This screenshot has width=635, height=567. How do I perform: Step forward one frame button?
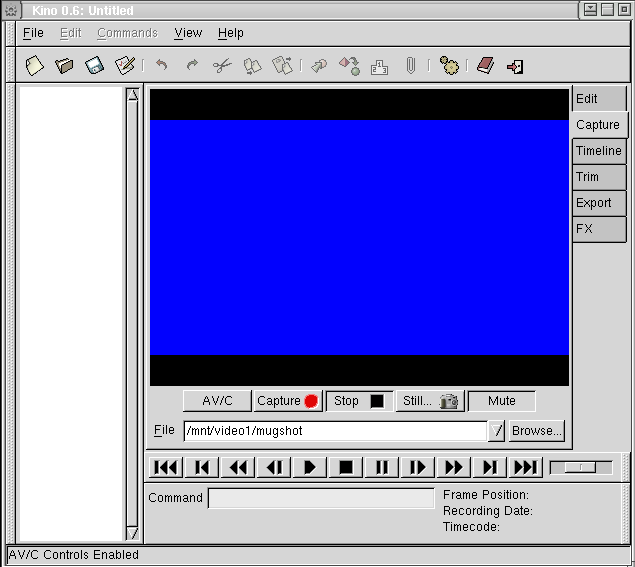click(418, 467)
